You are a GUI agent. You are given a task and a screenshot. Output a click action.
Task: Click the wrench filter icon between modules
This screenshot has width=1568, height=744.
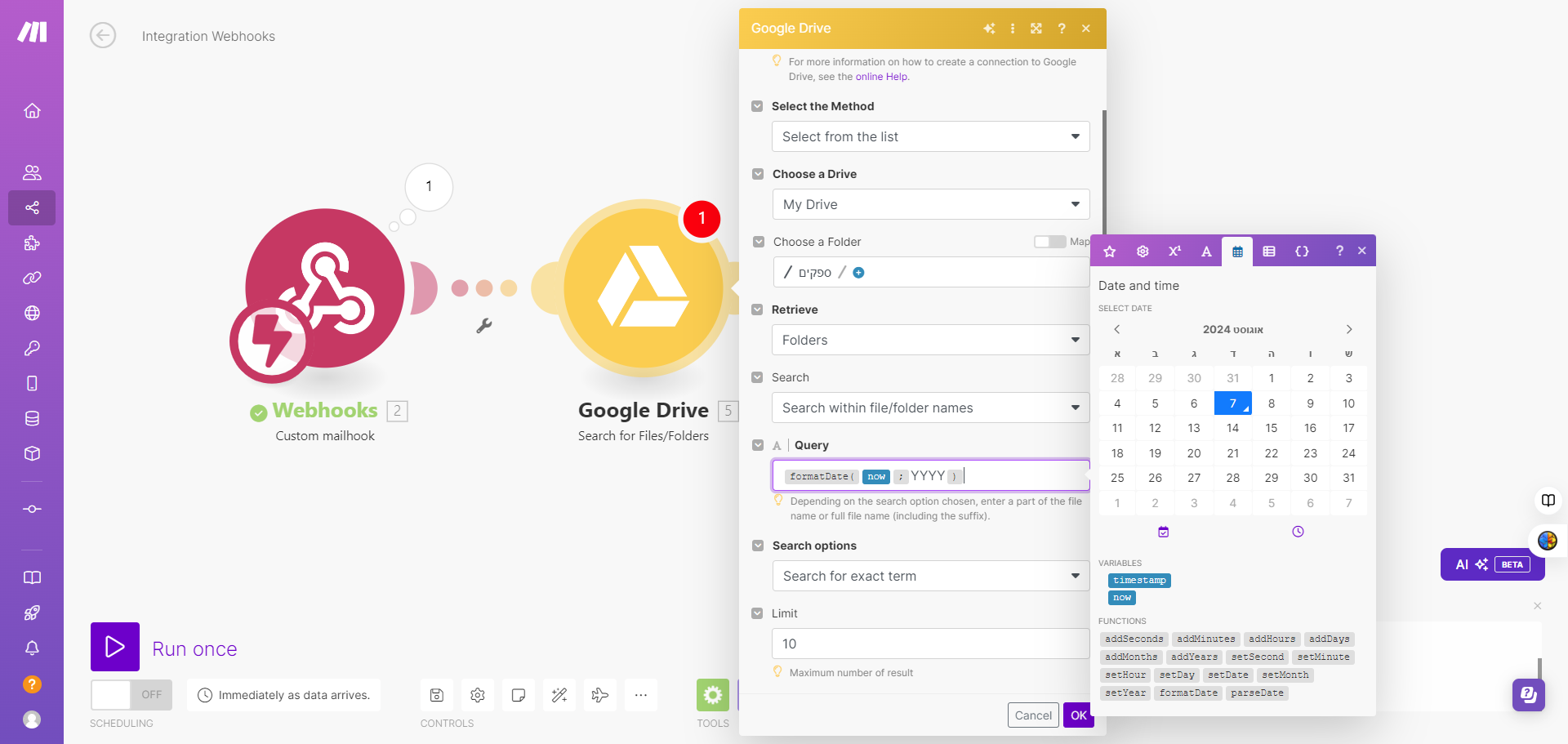484,326
